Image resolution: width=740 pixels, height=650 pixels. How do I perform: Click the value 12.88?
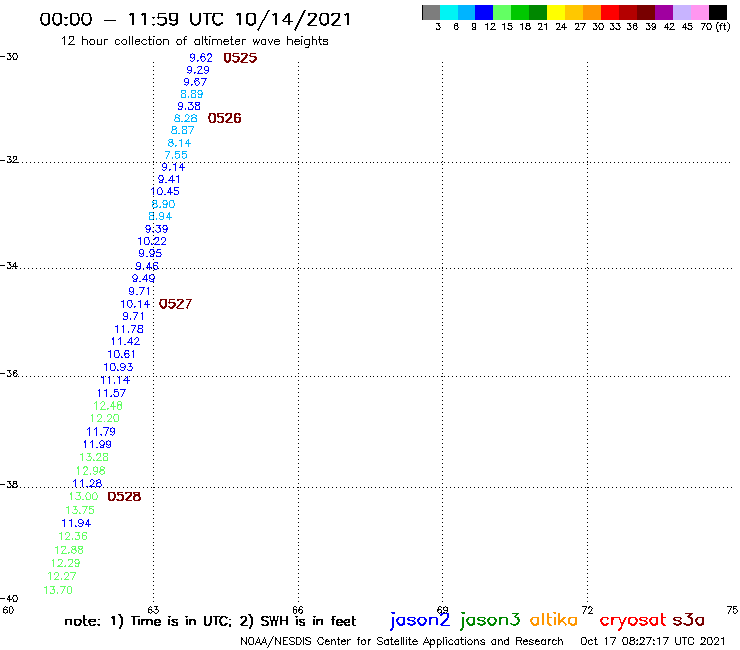coord(69,550)
